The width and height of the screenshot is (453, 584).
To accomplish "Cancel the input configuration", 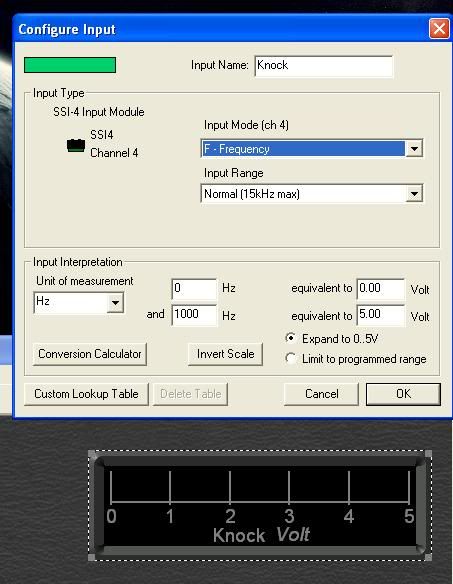I will [x=321, y=394].
